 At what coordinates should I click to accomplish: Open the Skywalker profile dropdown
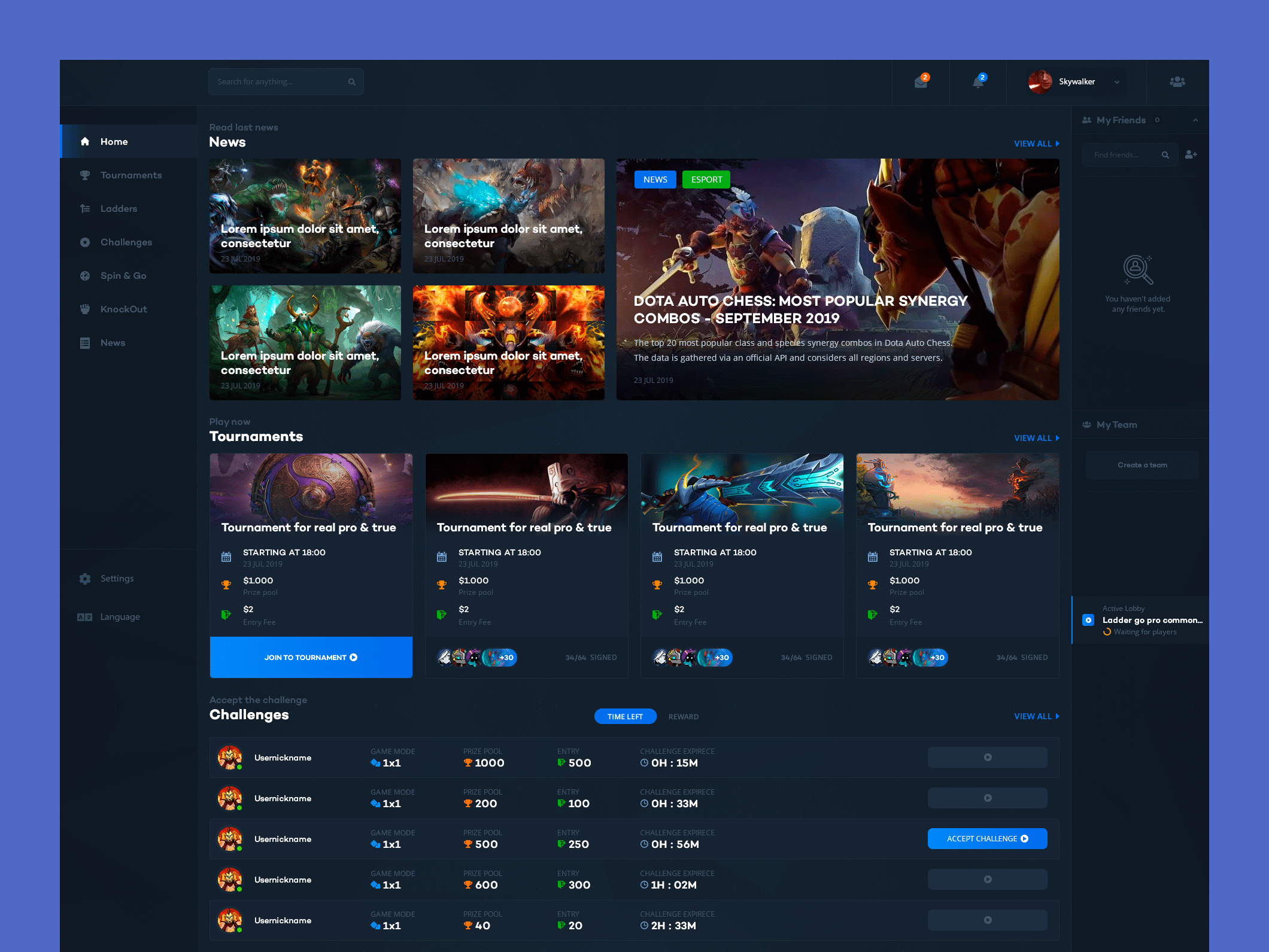pos(1116,82)
